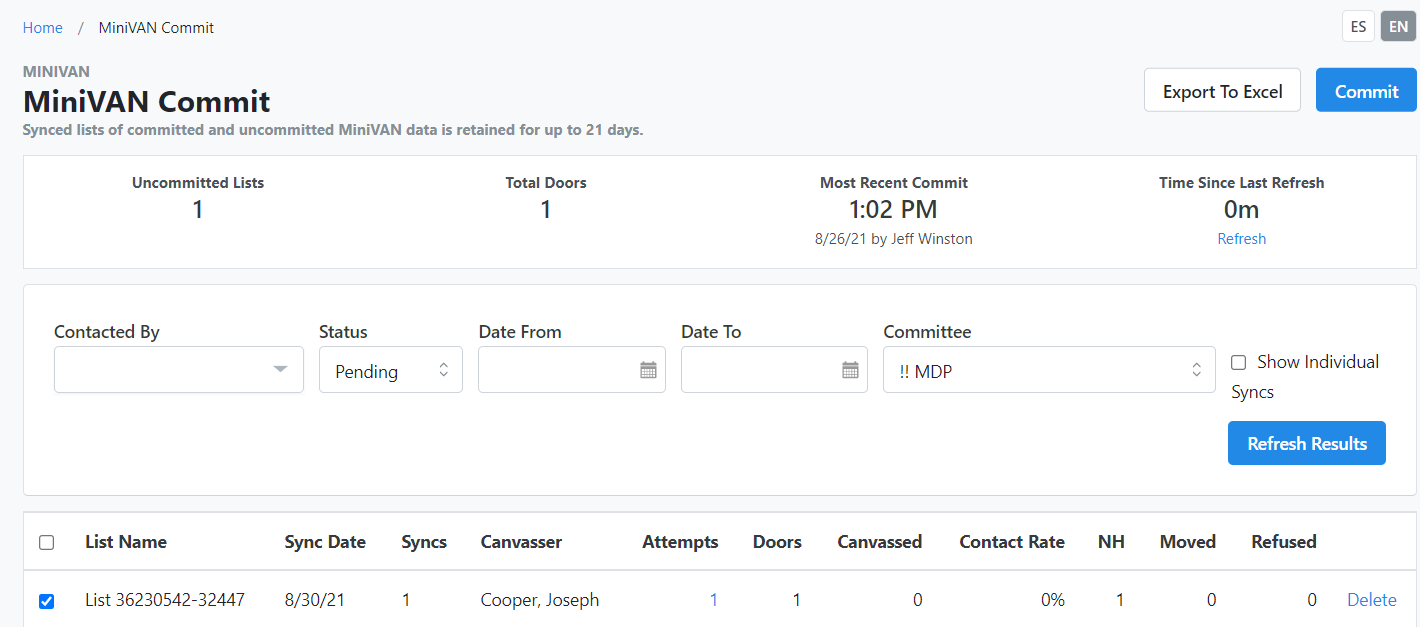Open the Date From calendar icon
1420x627 pixels.
[x=648, y=370]
